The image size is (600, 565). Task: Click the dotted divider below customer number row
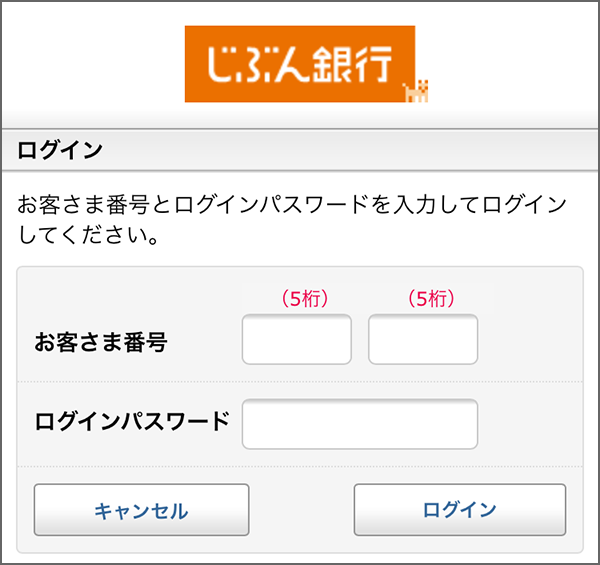(x=300, y=381)
